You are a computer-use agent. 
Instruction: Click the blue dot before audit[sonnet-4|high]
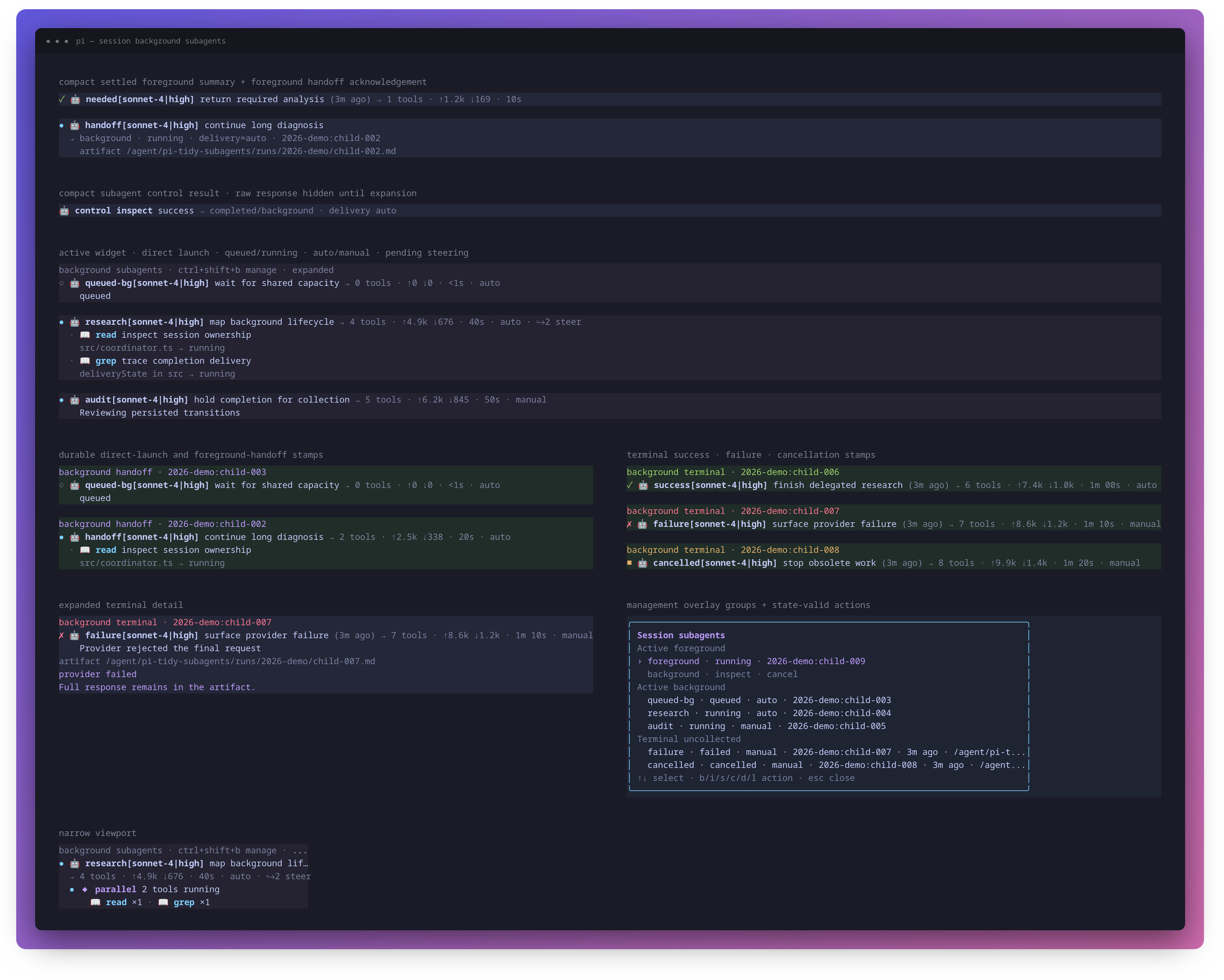(61, 400)
